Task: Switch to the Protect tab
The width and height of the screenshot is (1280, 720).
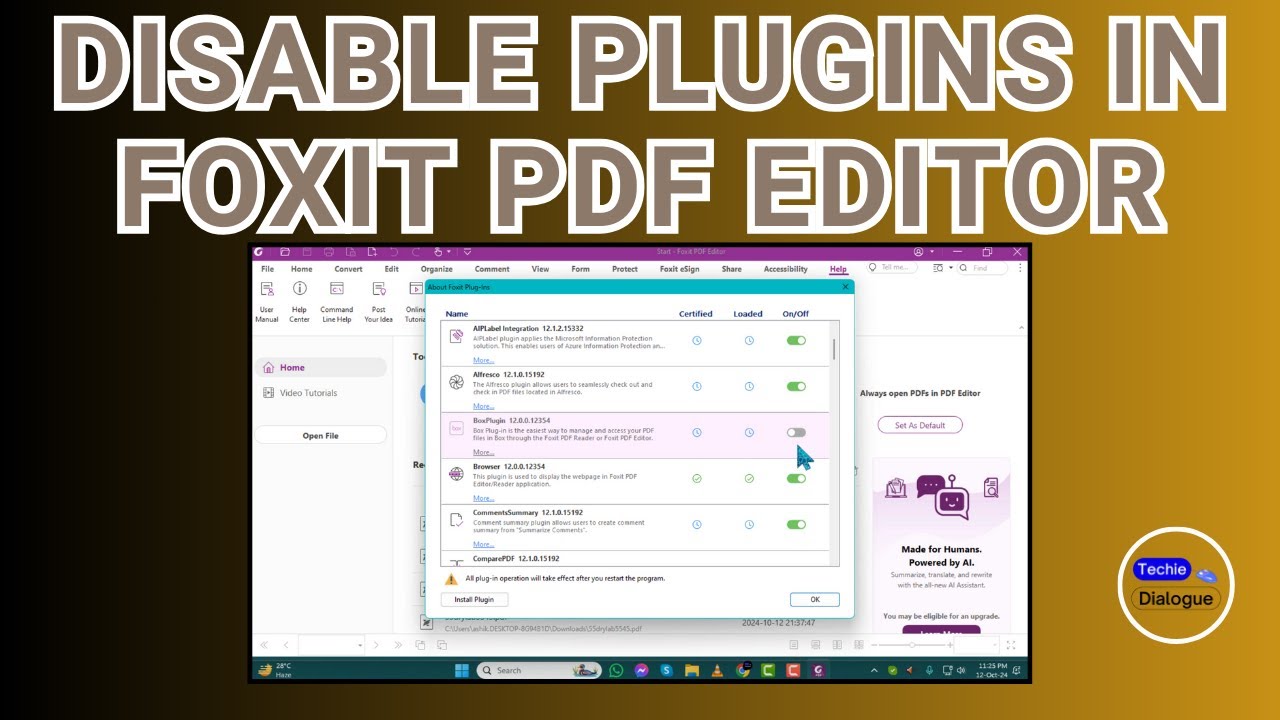Action: (x=625, y=269)
